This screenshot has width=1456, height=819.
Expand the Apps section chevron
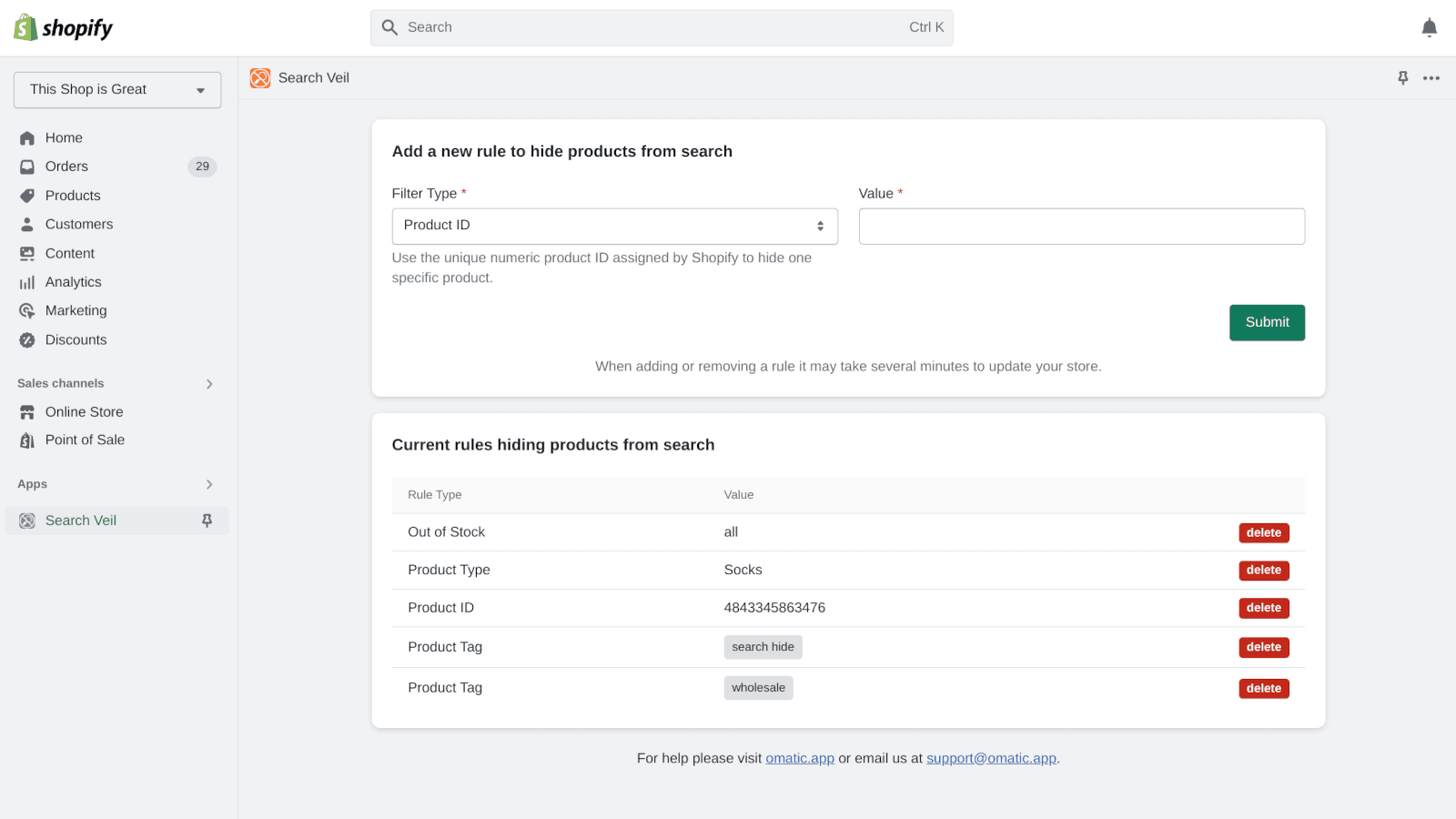208,484
